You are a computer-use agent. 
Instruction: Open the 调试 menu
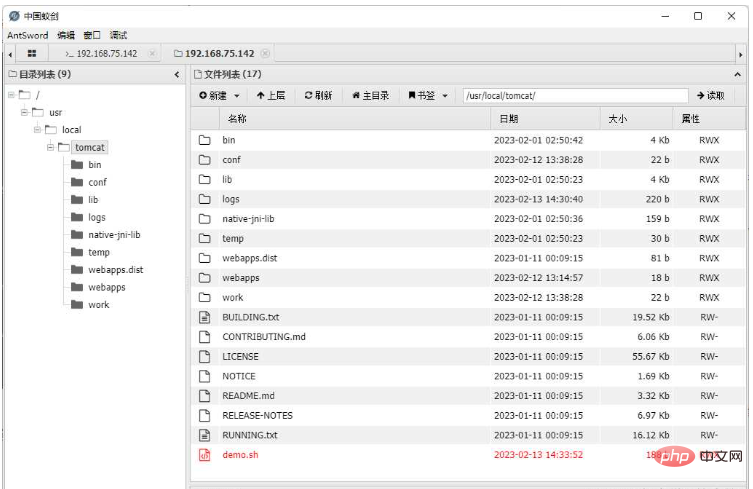pyautogui.click(x=118, y=35)
